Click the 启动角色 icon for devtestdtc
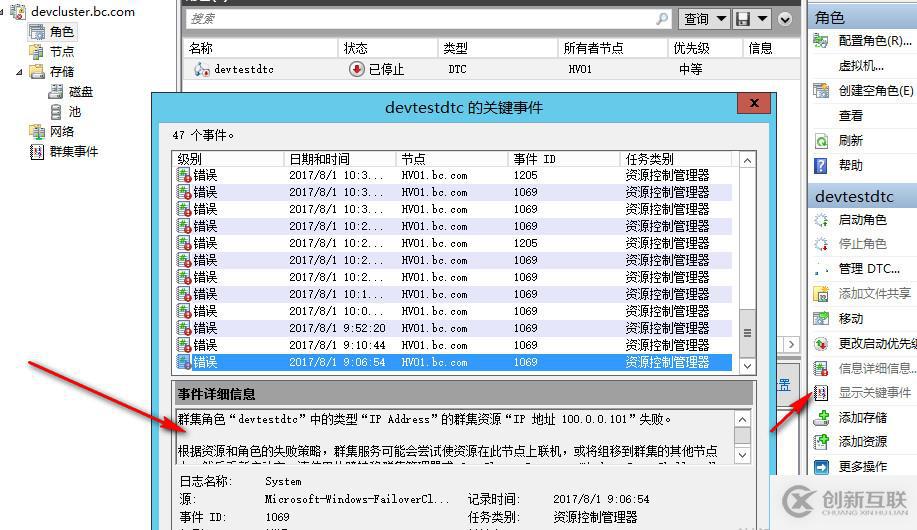Screen dimensions: 917x530 (x=821, y=220)
